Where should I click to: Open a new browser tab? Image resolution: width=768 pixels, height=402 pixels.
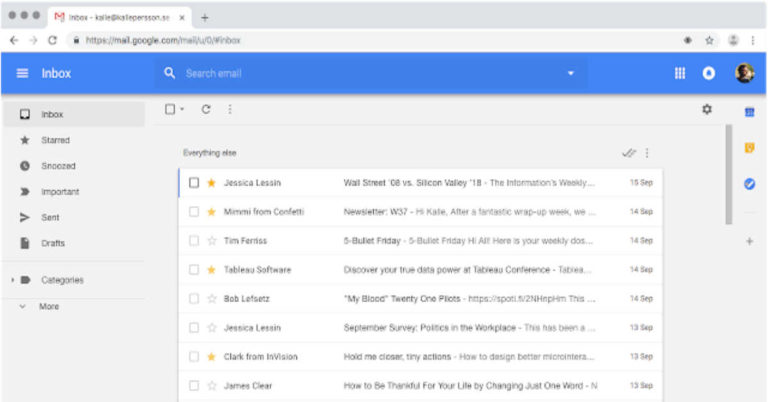205,18
